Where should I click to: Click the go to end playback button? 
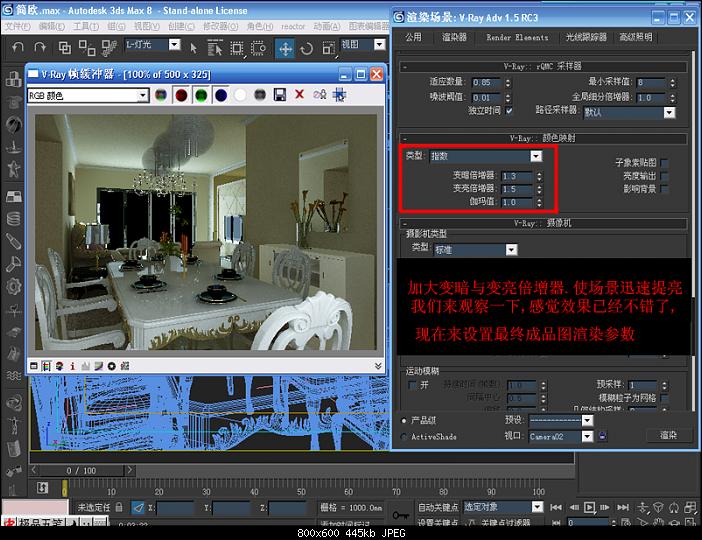pos(623,507)
